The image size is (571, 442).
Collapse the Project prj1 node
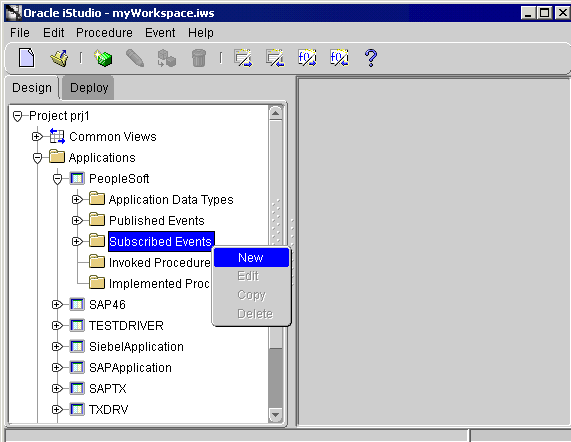(17, 116)
